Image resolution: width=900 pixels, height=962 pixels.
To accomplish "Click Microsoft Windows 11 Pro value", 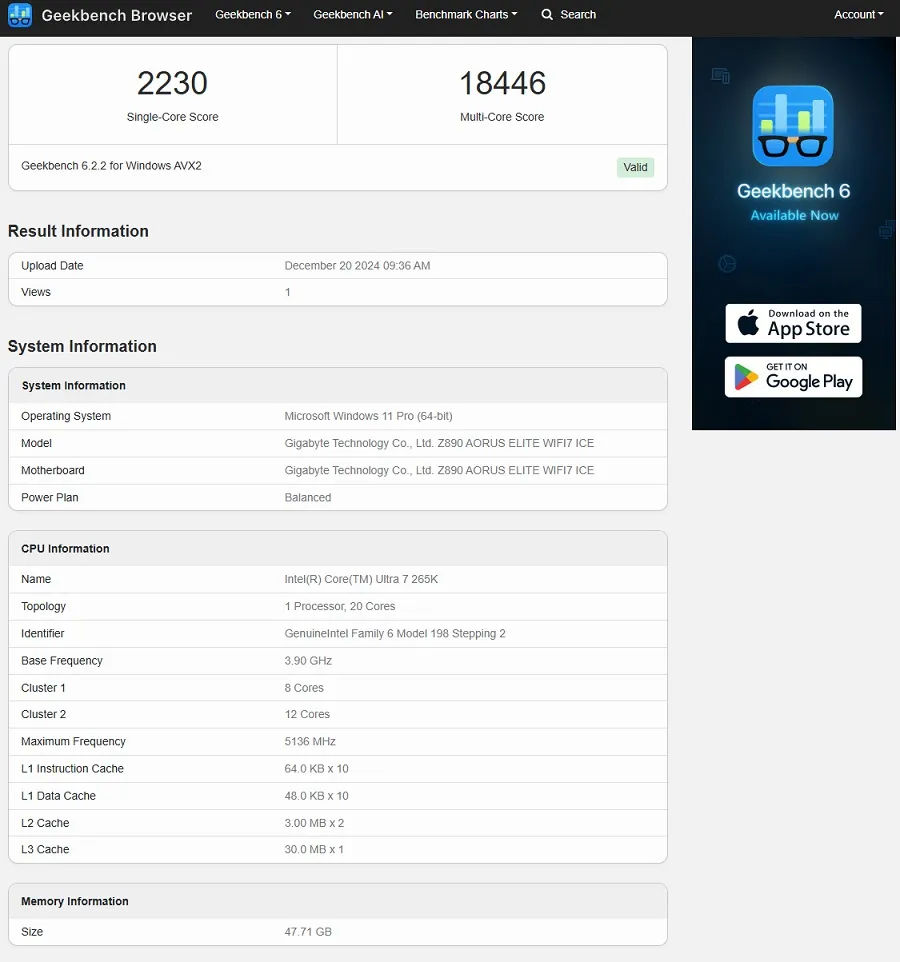I will (368, 416).
